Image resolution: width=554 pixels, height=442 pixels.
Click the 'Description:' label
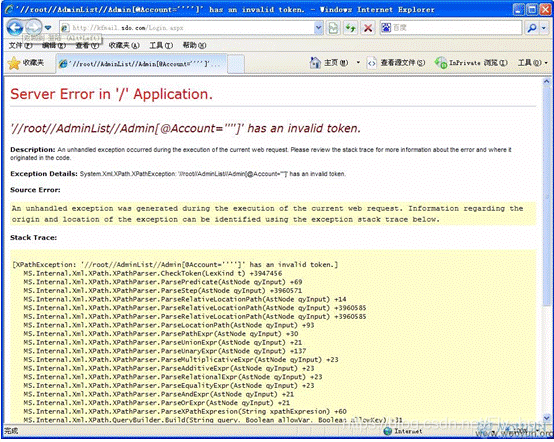click(33, 149)
